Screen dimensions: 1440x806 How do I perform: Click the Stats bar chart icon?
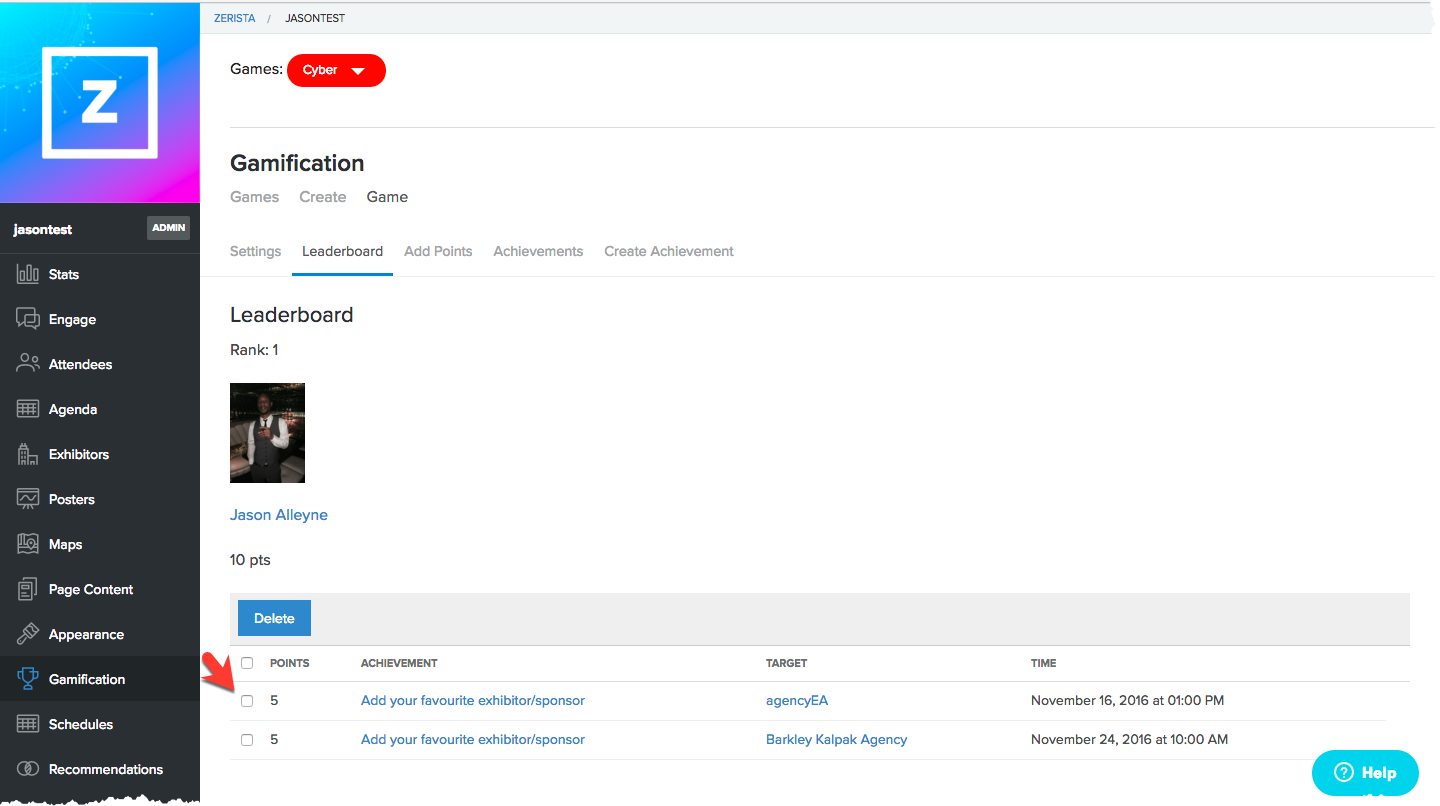point(28,274)
